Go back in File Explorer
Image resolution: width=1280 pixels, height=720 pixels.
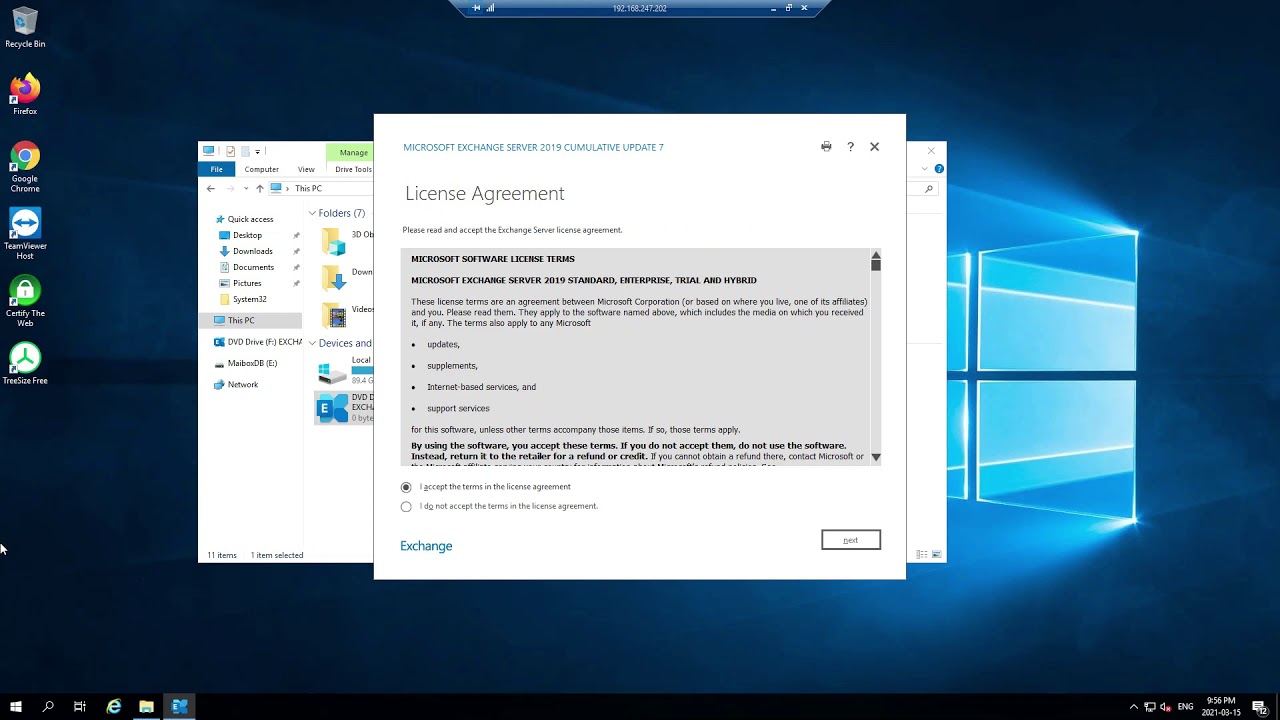point(210,188)
